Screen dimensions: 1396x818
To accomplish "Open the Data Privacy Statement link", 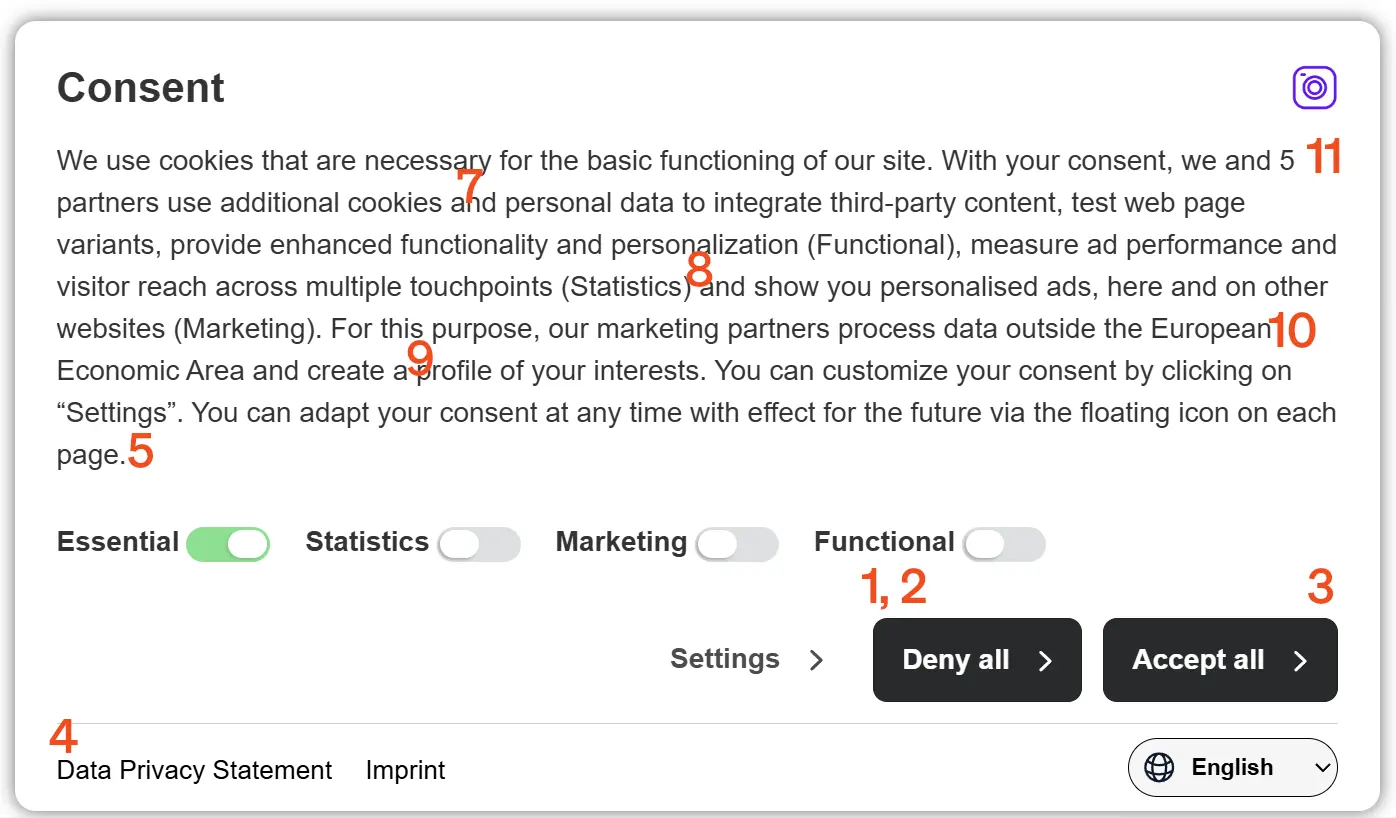I will 195,770.
